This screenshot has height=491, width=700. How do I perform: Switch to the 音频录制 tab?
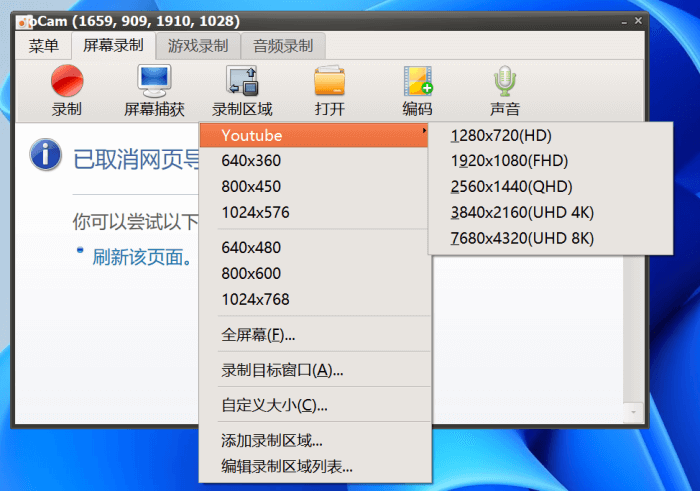tap(283, 46)
